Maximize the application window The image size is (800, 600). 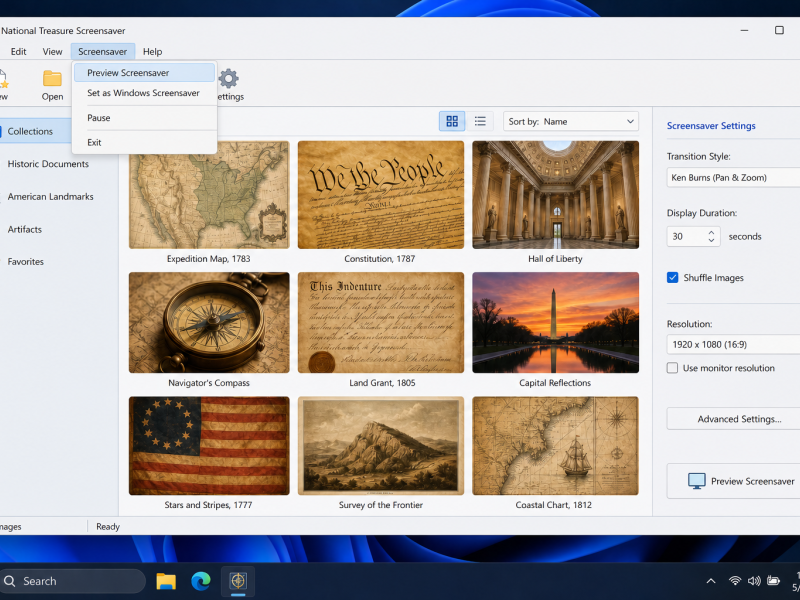pyautogui.click(x=779, y=31)
